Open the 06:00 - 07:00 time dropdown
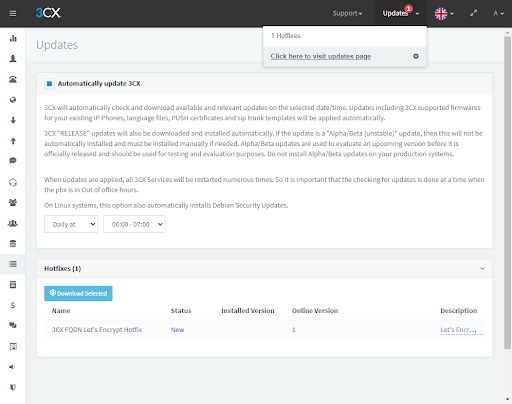 (x=134, y=224)
